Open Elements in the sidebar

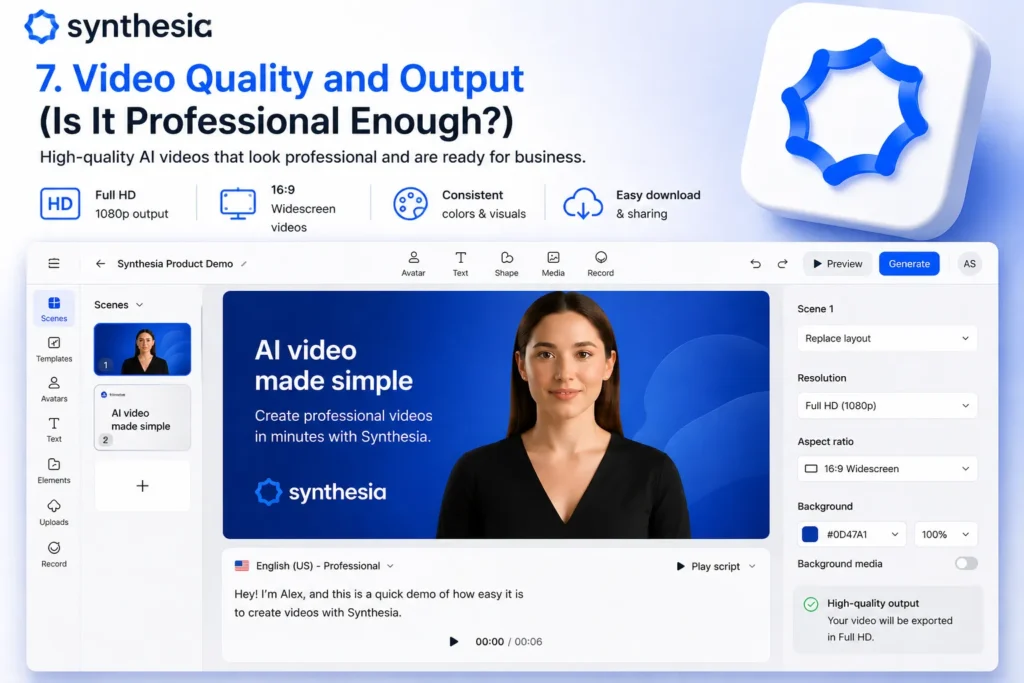(54, 471)
